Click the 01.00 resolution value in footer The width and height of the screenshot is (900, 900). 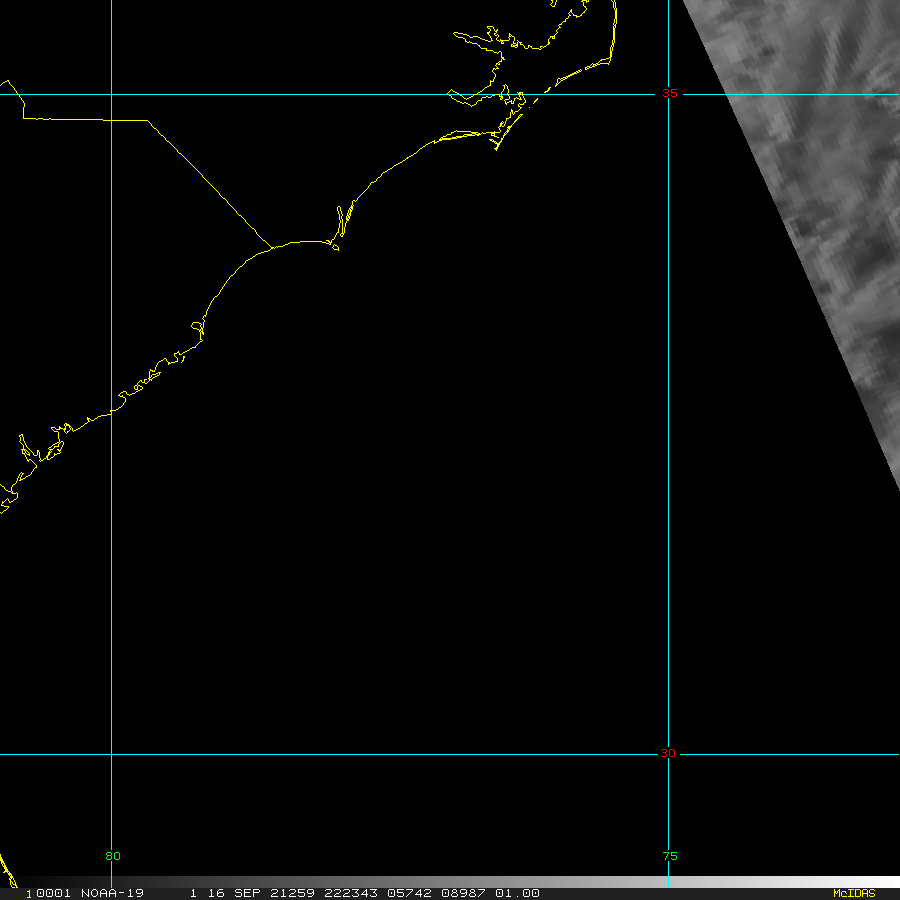(519, 893)
